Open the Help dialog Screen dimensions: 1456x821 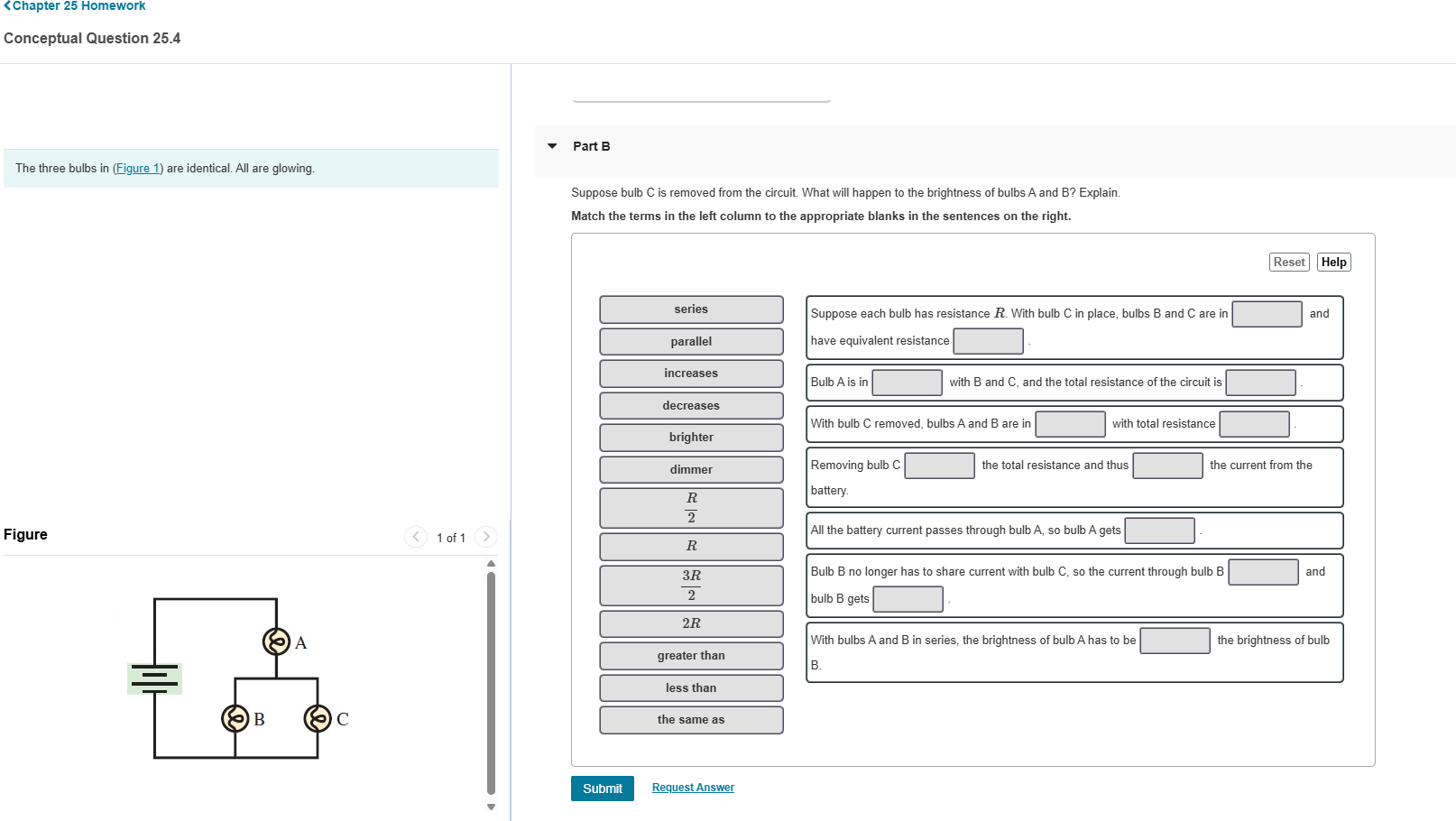coord(1333,262)
